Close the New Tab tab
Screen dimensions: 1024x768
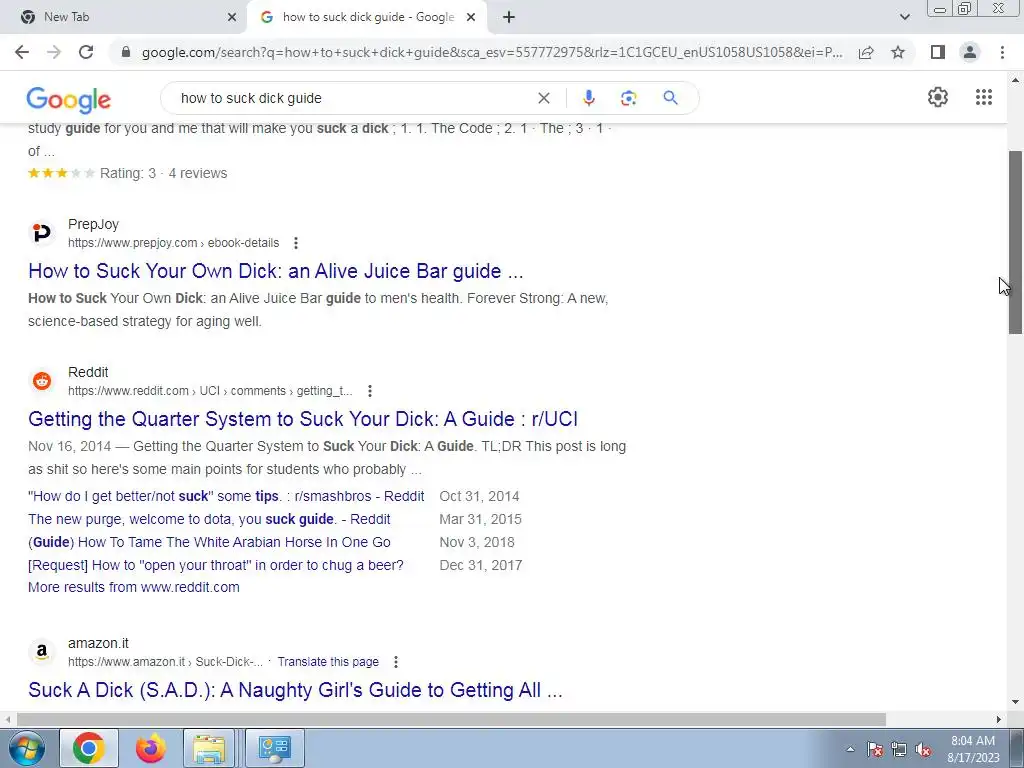click(232, 17)
